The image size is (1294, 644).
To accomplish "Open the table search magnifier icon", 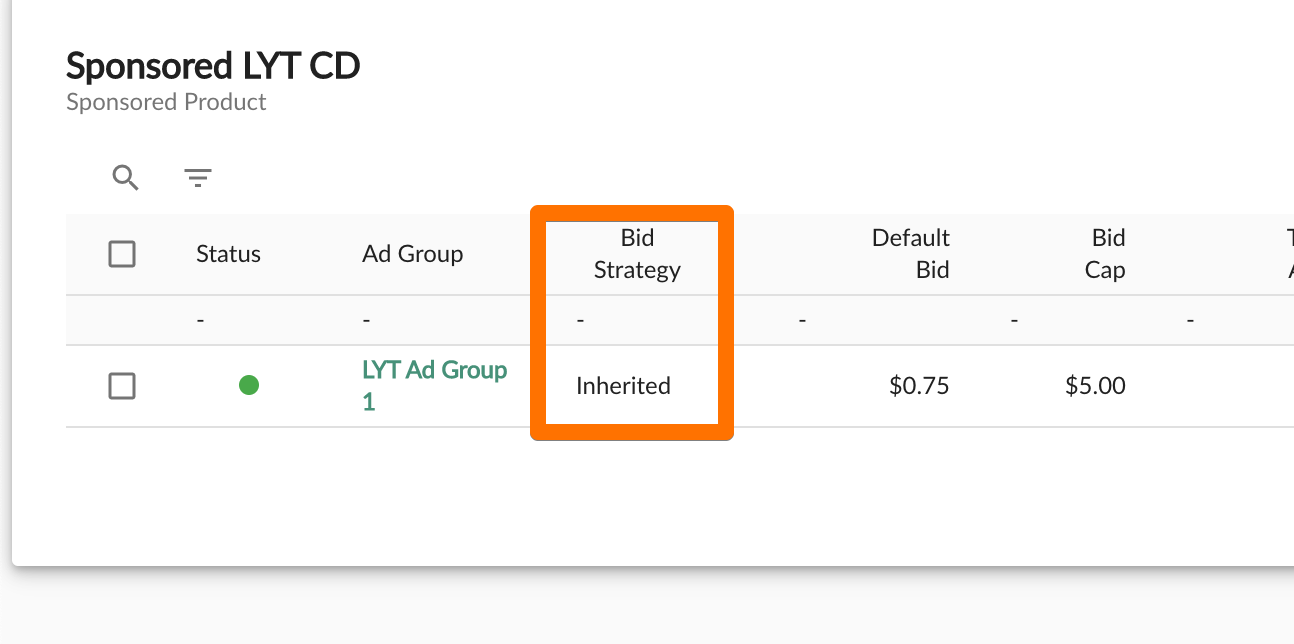I will click(125, 178).
